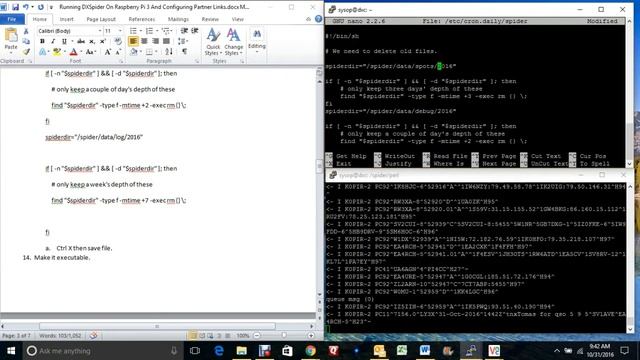This screenshot has width=640, height=360.
Task: Toggle Show/Hide paragraph marks icon
Action: (x=184, y=52)
